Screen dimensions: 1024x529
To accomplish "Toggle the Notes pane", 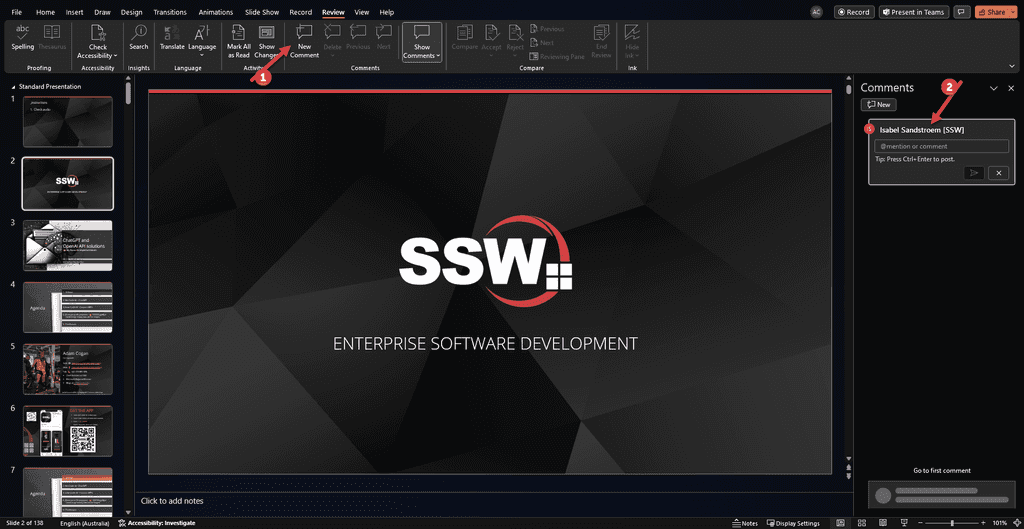I will 748,523.
